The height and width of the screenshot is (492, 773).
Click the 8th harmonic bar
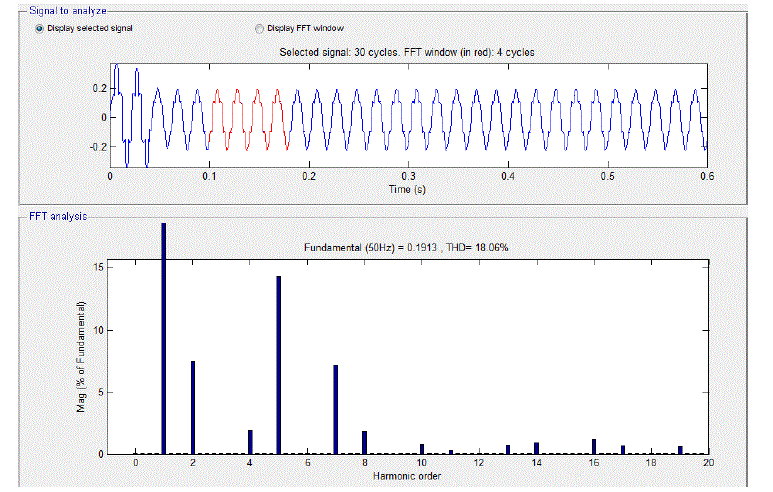[x=364, y=442]
